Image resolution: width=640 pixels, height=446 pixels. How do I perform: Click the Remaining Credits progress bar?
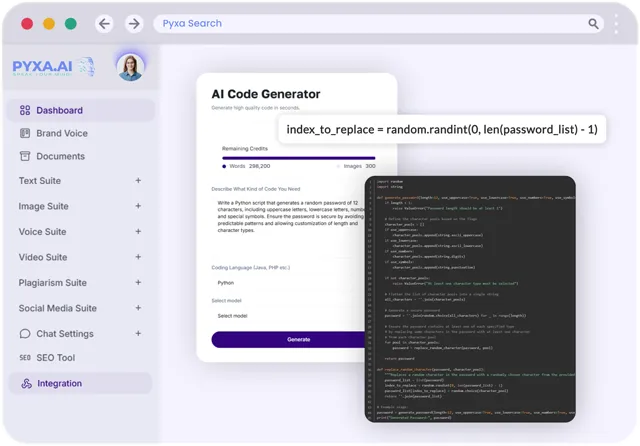coord(298,158)
